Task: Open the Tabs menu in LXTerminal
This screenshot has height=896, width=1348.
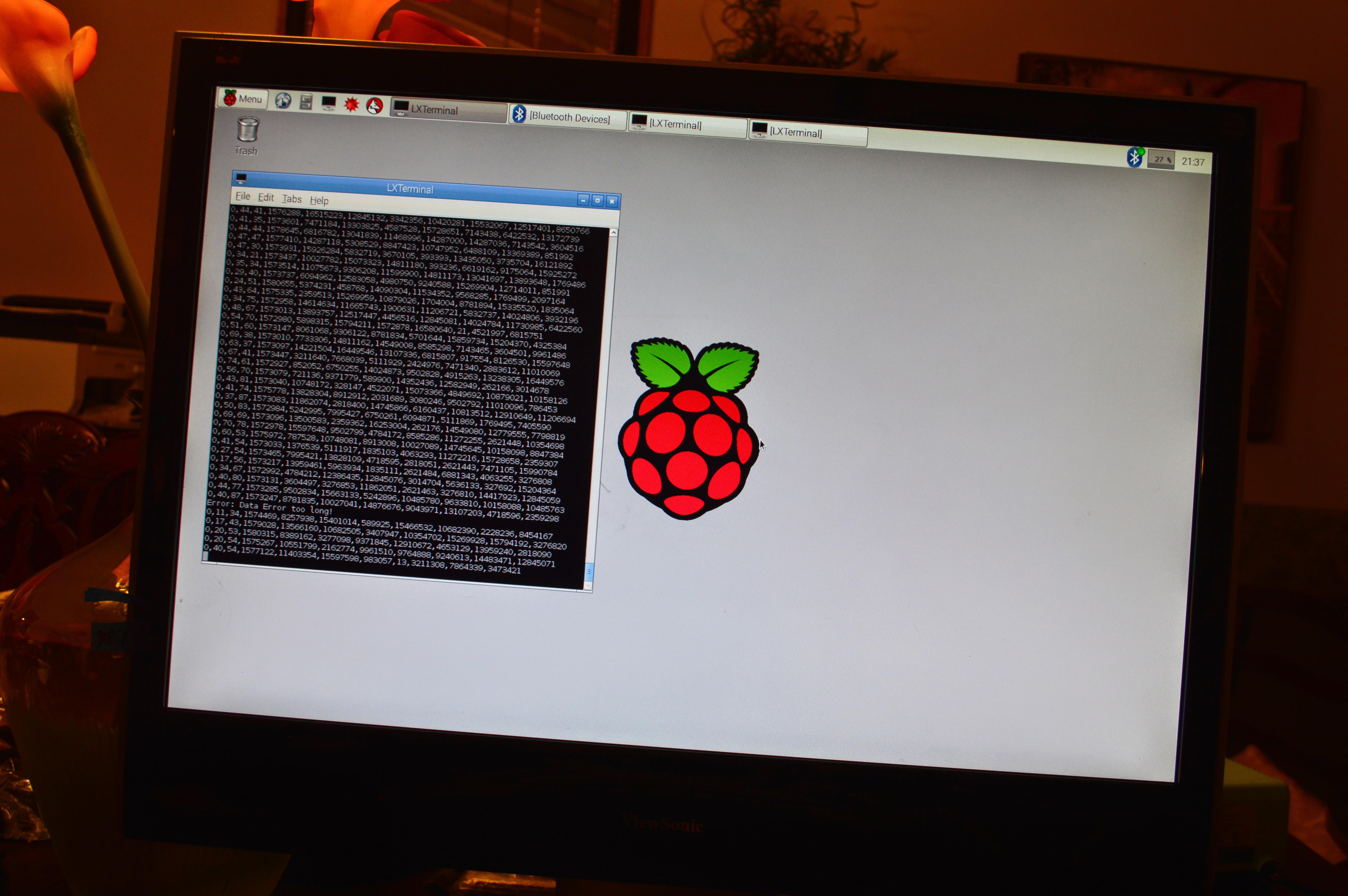Action: (292, 199)
